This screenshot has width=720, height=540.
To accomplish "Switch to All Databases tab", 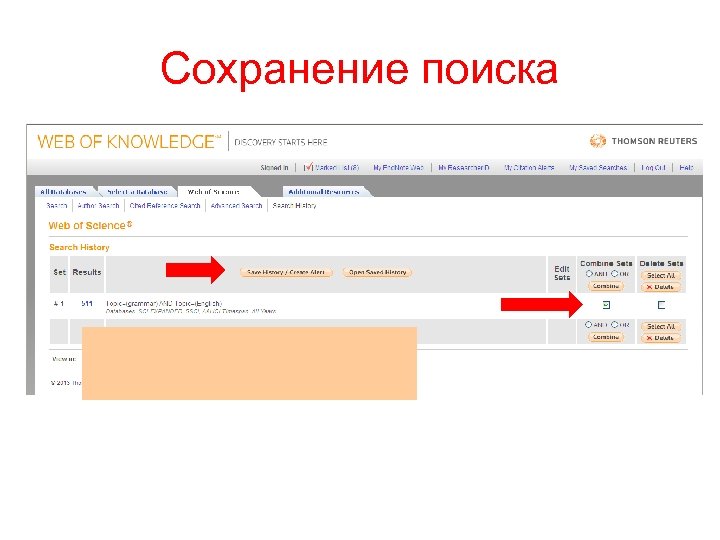I will coord(63,192).
